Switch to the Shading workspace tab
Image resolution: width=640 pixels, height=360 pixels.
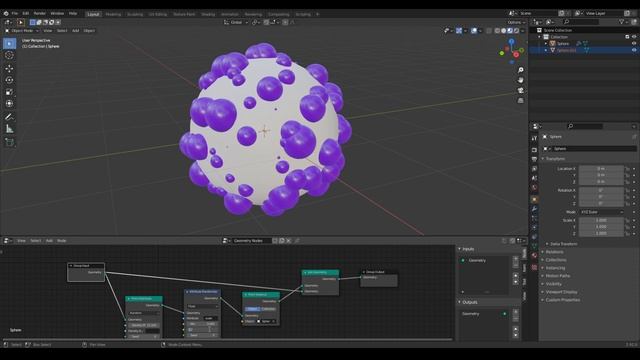208,14
